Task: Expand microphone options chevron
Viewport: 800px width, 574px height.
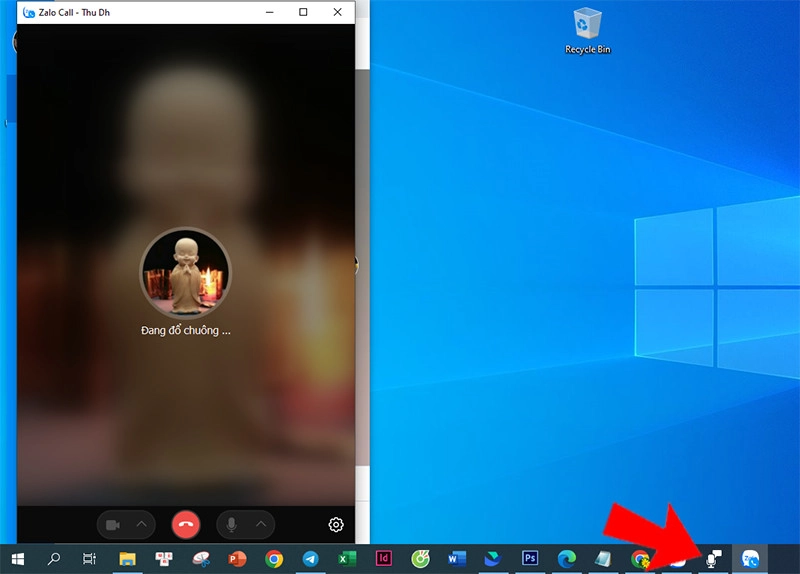Action: pyautogui.click(x=261, y=525)
